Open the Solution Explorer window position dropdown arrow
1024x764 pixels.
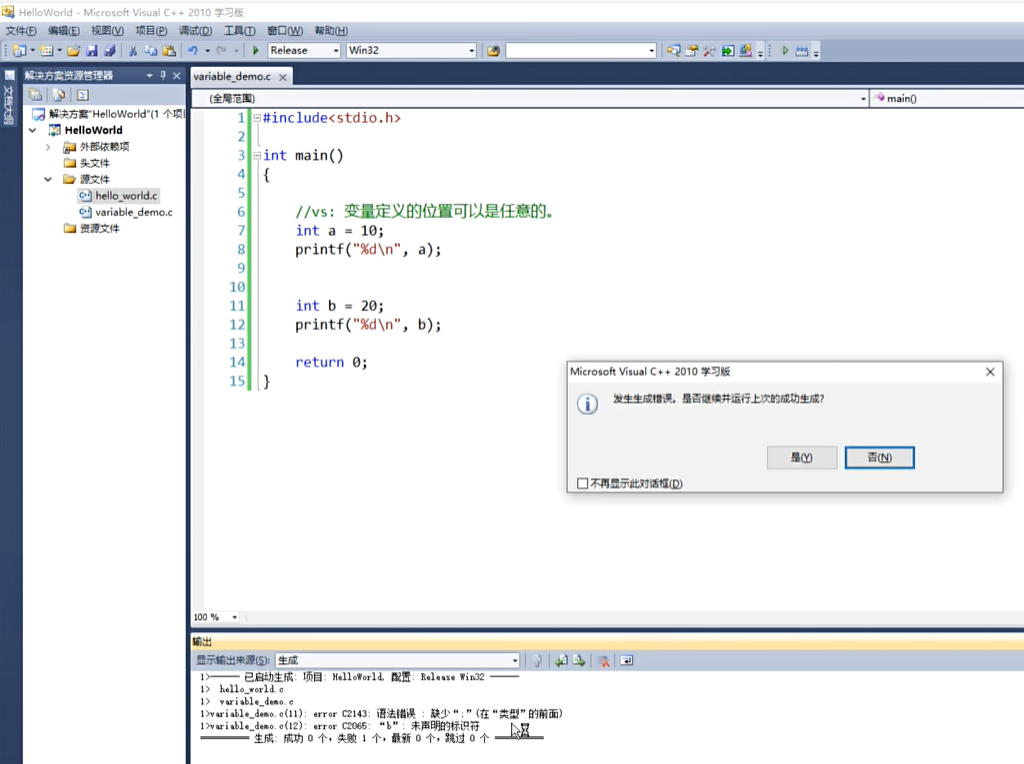(x=150, y=75)
